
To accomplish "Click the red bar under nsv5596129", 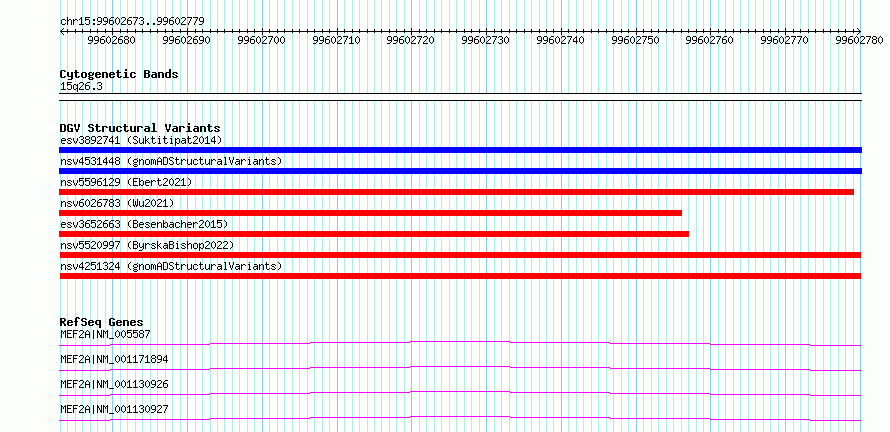I will tap(456, 192).
